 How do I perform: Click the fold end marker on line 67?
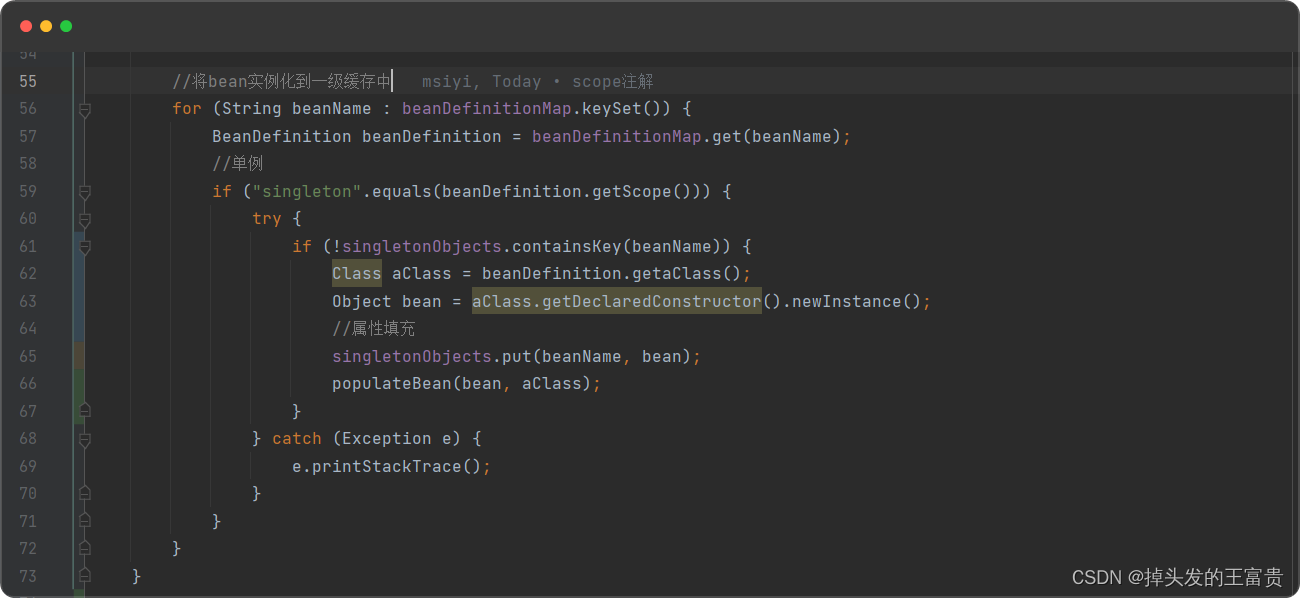85,411
